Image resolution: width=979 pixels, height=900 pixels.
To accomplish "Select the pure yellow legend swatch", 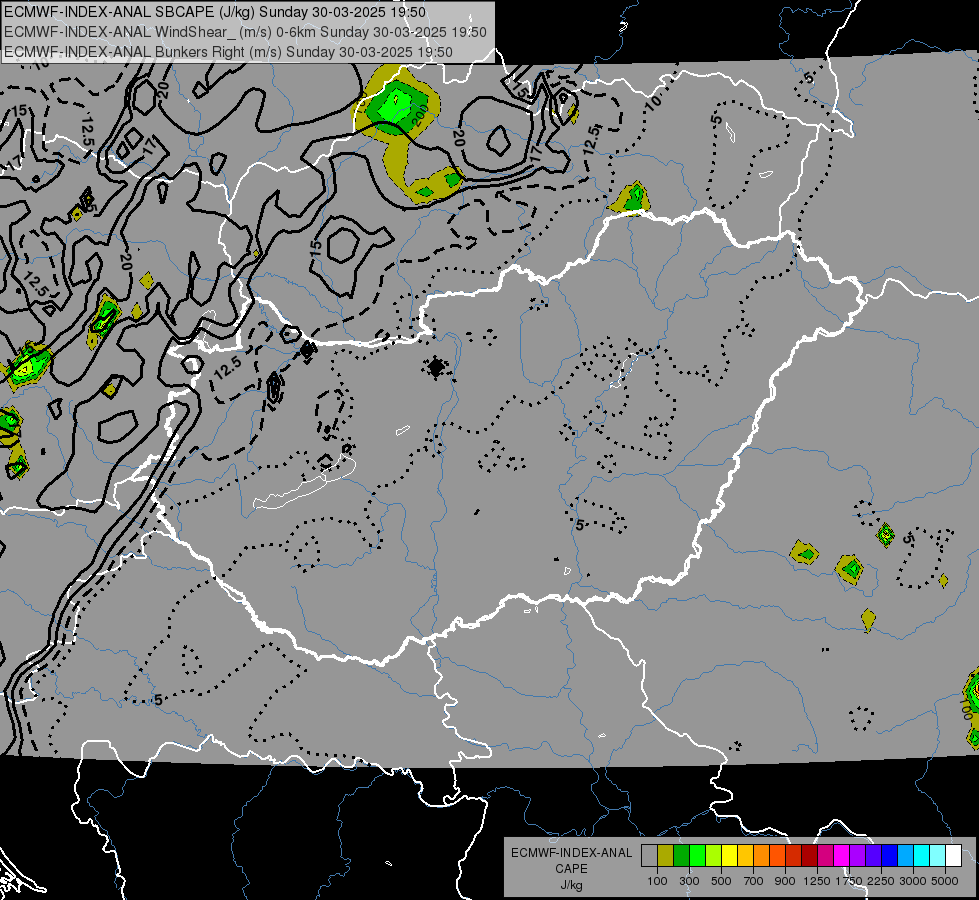I will 729,856.
